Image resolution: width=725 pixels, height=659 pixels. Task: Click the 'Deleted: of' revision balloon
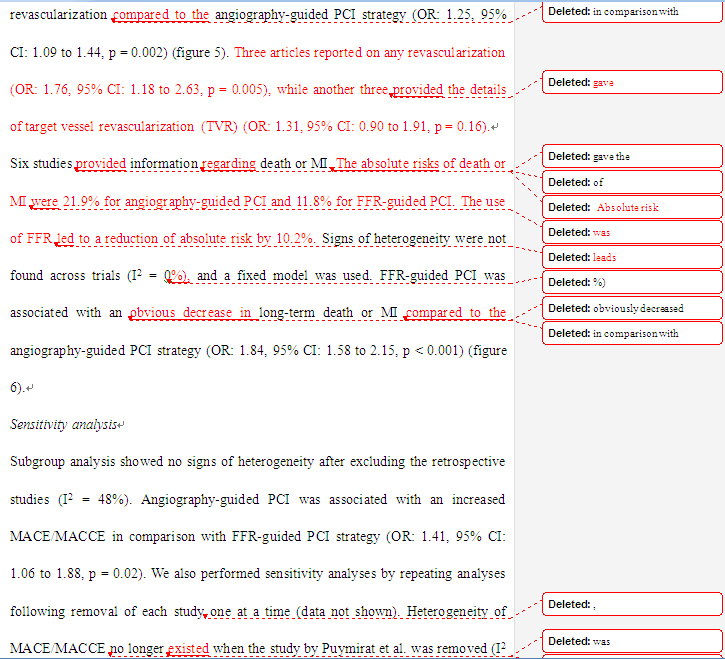pos(631,182)
